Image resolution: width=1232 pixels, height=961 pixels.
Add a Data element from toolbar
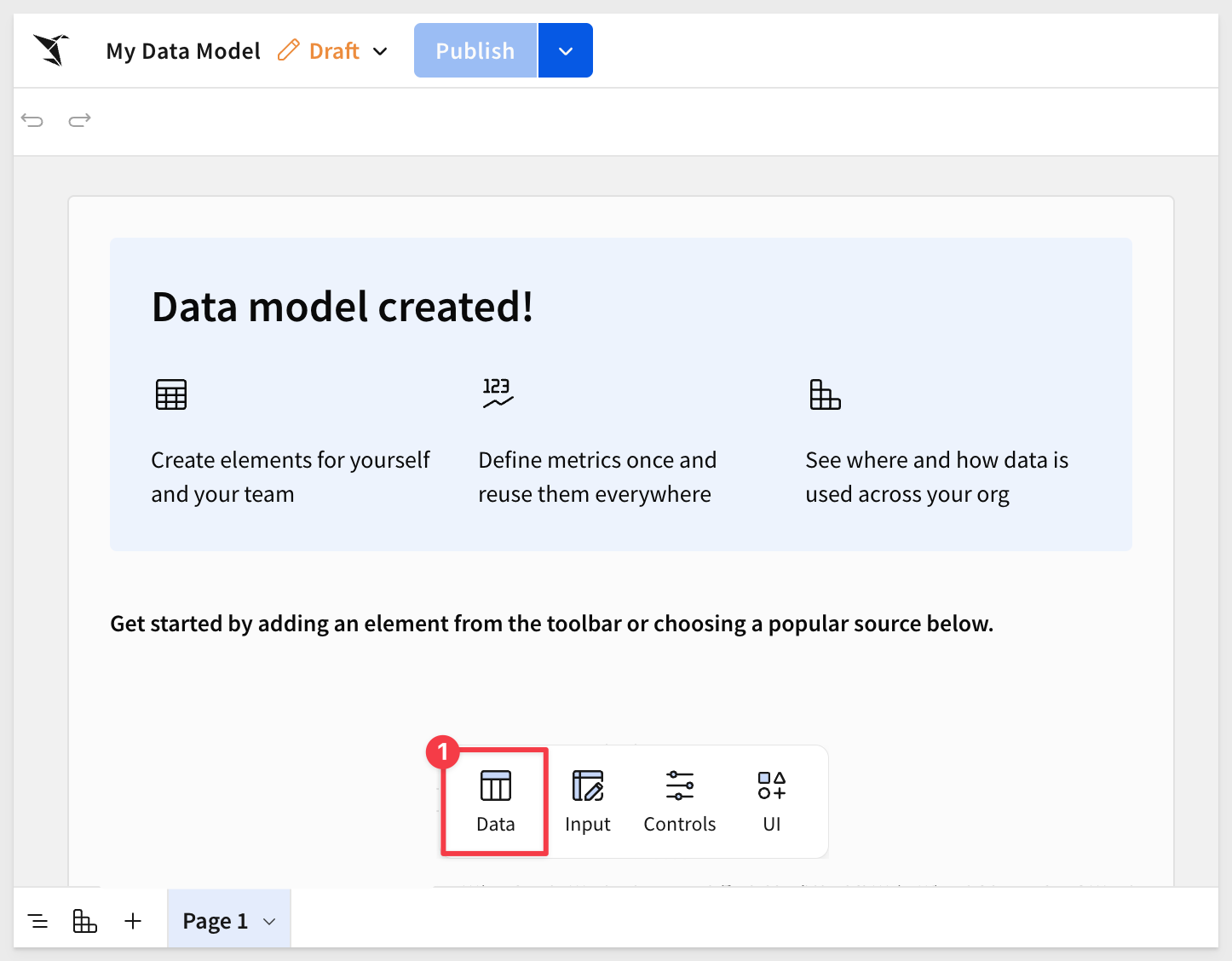(495, 802)
